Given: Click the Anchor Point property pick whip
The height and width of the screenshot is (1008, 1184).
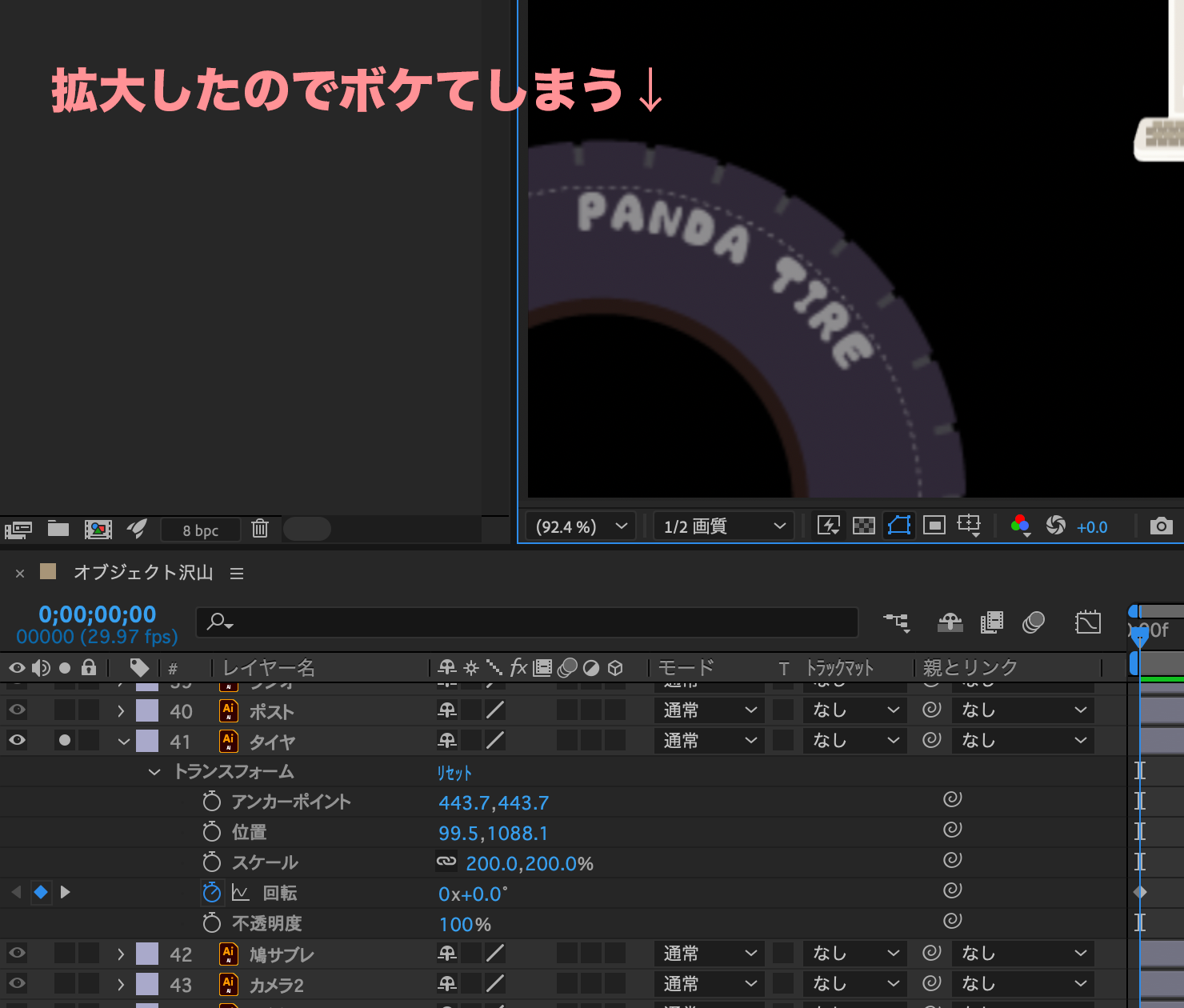Looking at the screenshot, I should [x=952, y=799].
